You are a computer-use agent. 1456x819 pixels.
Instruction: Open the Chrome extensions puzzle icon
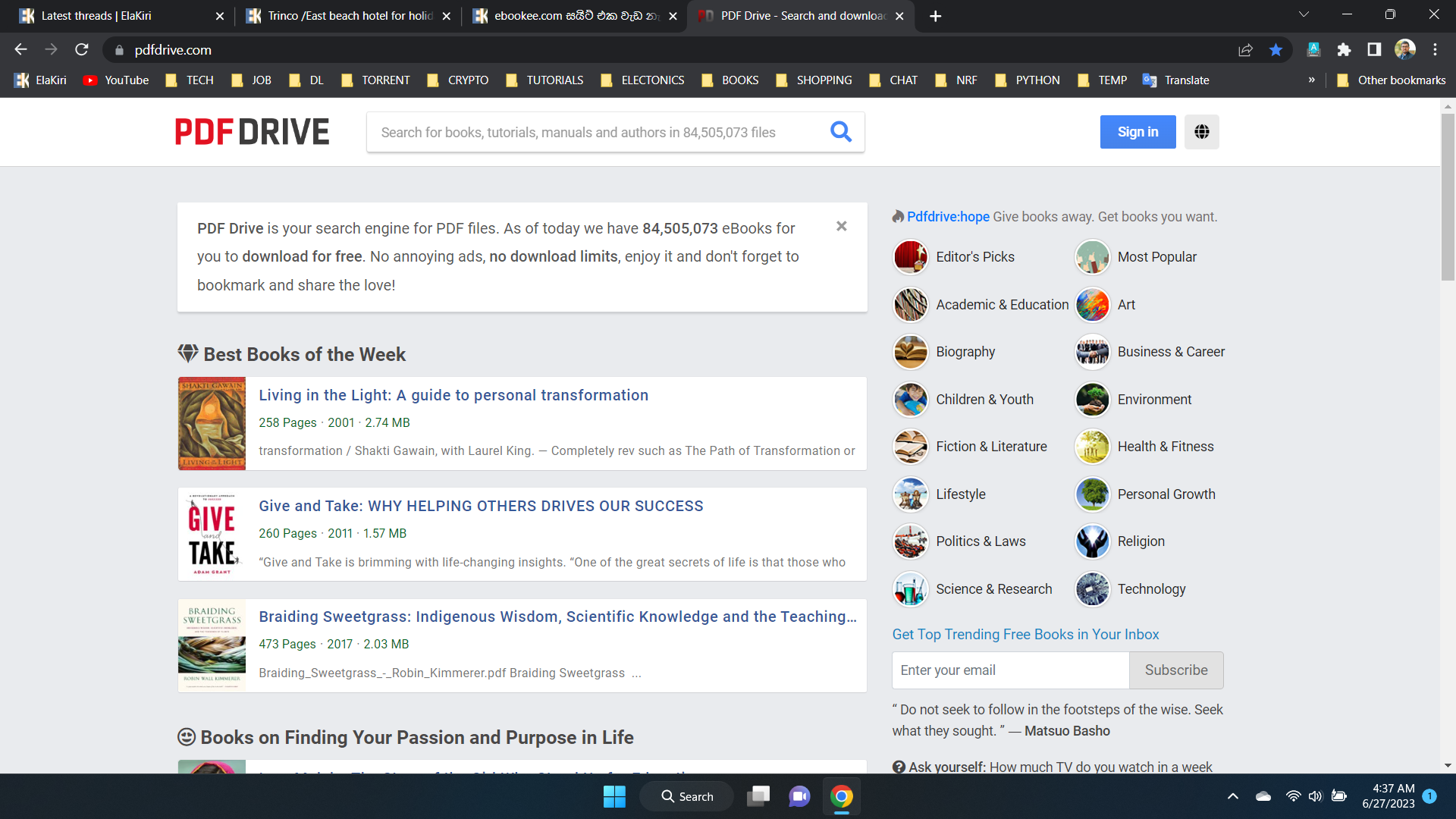[x=1344, y=50]
